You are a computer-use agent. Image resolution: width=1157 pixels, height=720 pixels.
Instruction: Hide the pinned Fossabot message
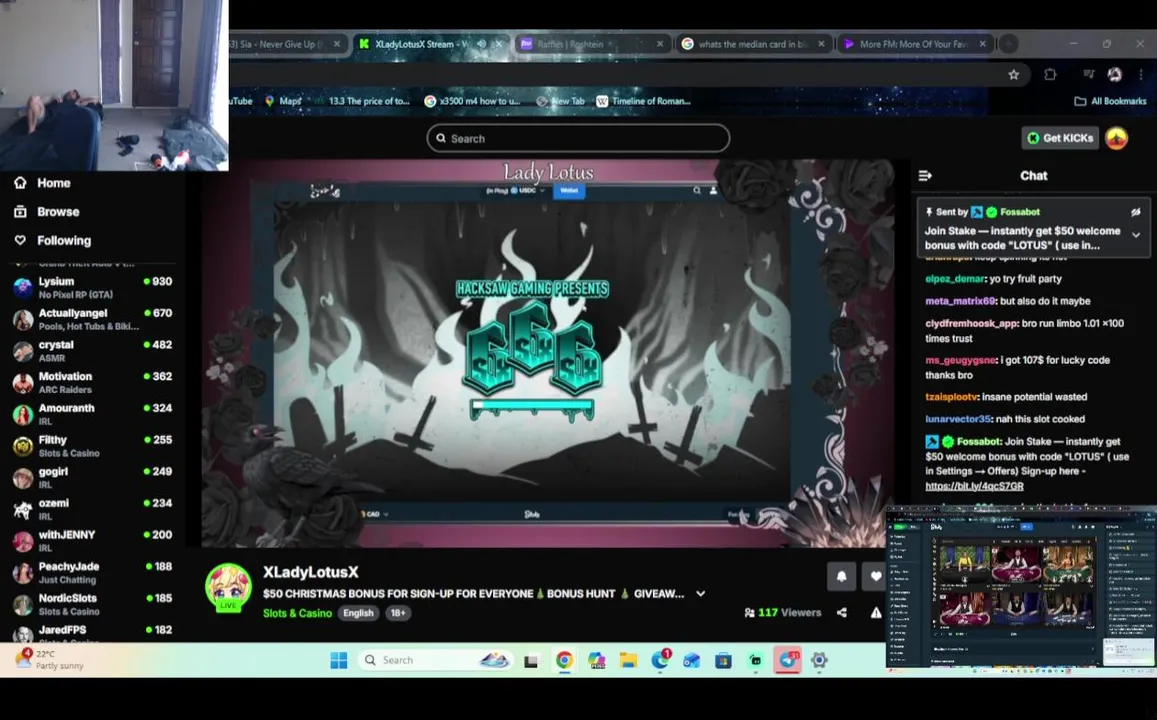[x=1136, y=212]
